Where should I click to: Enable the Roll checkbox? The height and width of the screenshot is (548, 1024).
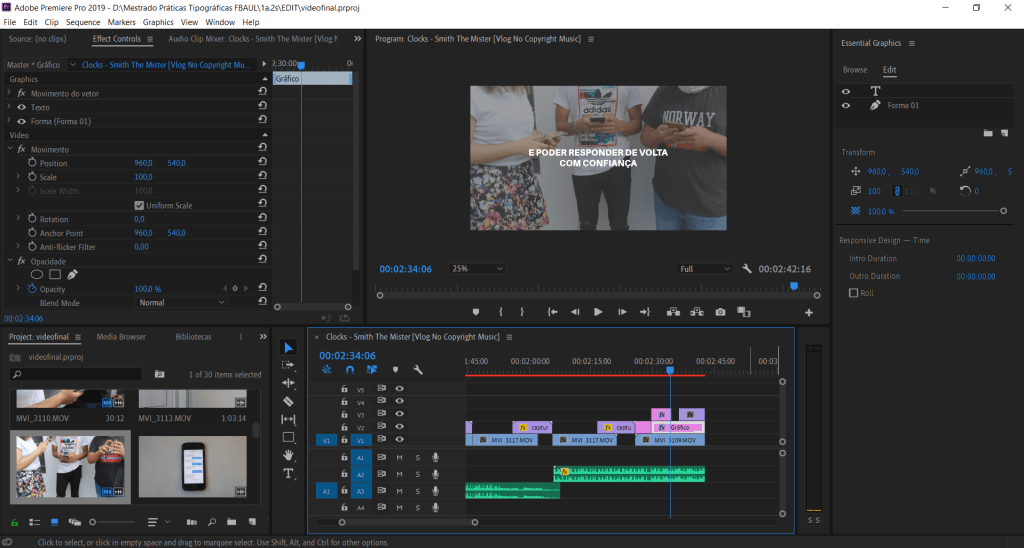853,293
